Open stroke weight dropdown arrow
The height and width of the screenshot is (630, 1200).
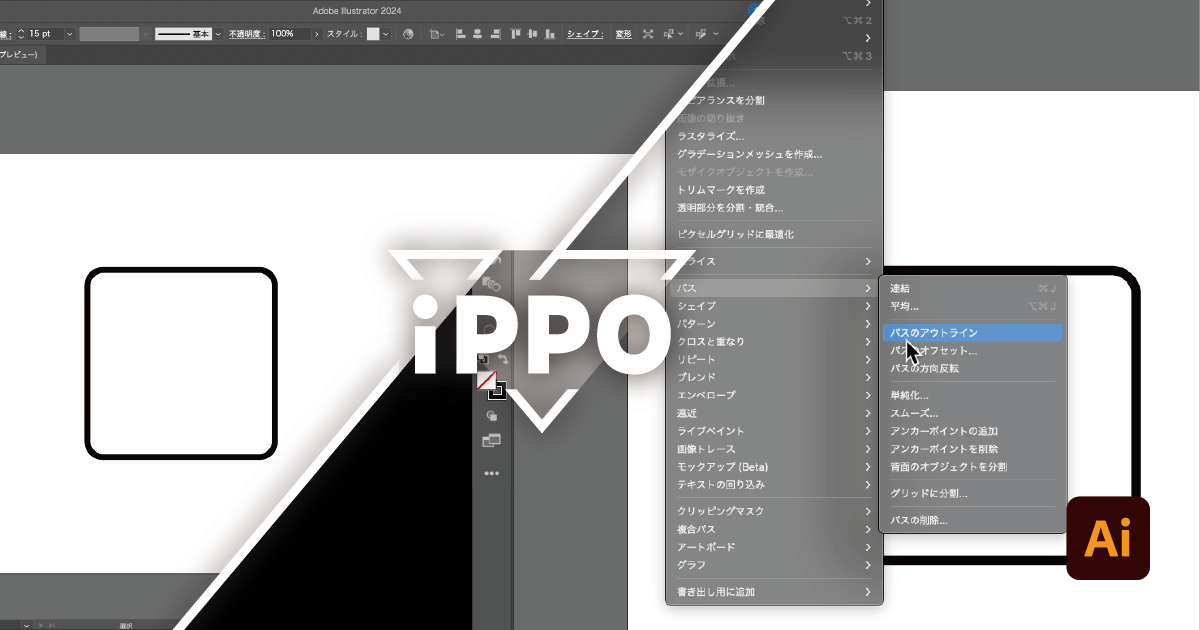[x=69, y=34]
